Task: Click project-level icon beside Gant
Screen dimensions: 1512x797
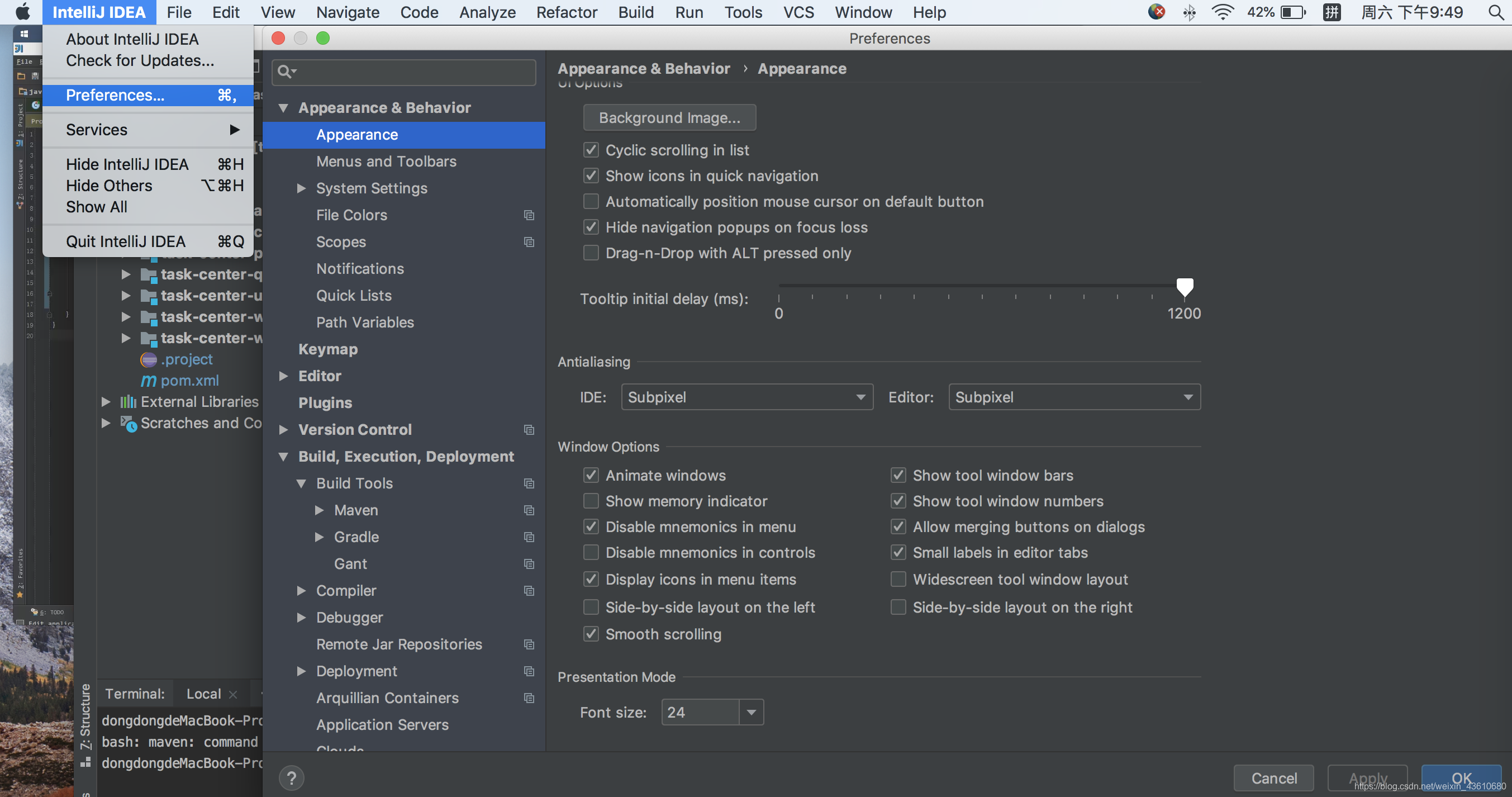Action: point(529,564)
